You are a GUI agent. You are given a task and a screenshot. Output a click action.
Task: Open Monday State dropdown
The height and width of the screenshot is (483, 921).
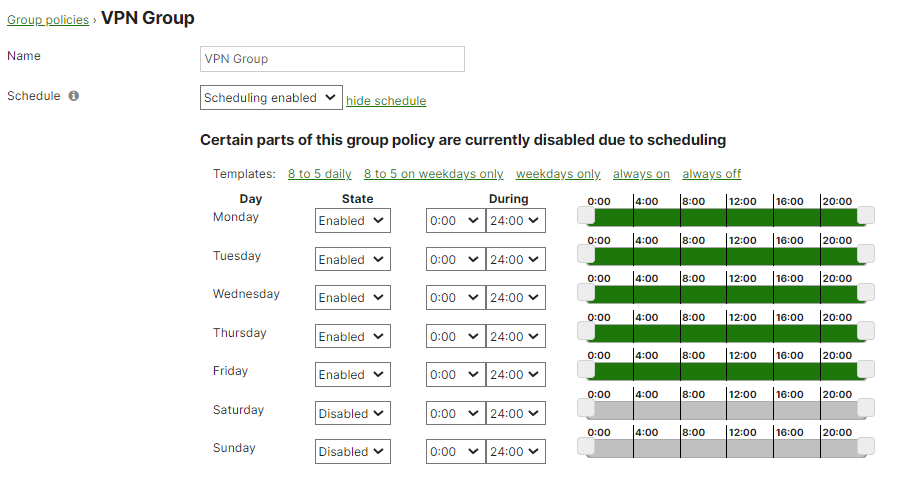(352, 221)
